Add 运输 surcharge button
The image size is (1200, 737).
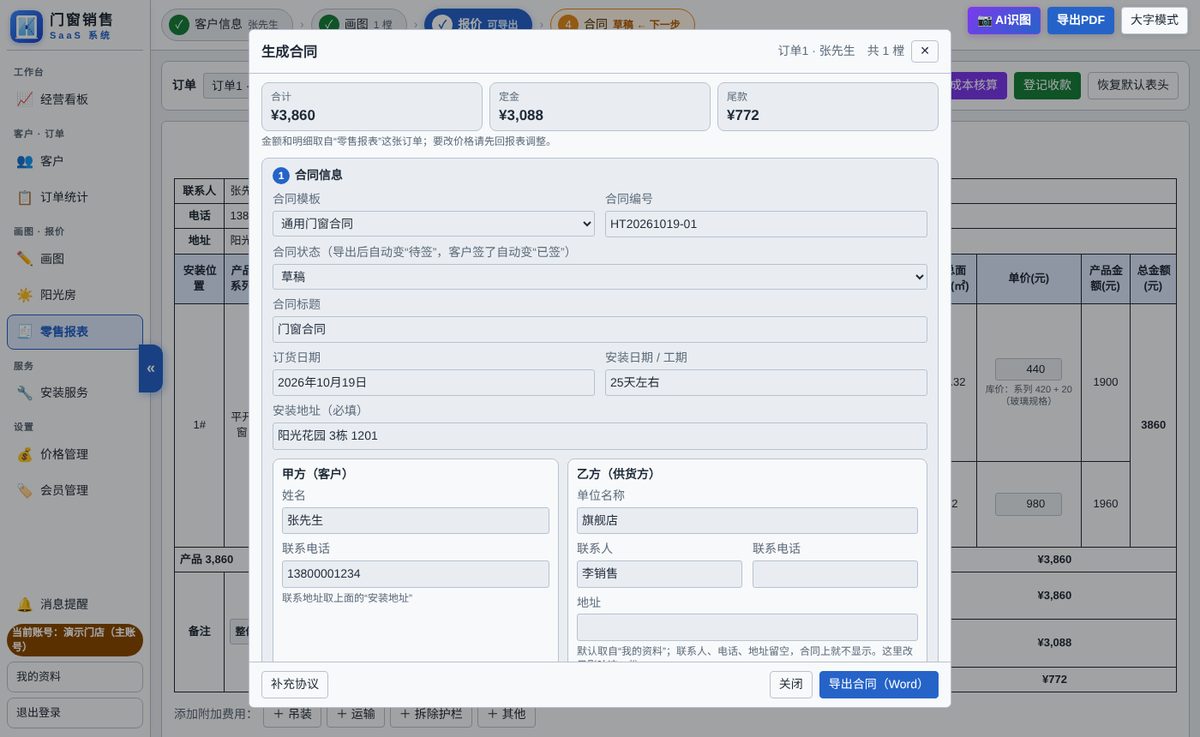(x=355, y=714)
